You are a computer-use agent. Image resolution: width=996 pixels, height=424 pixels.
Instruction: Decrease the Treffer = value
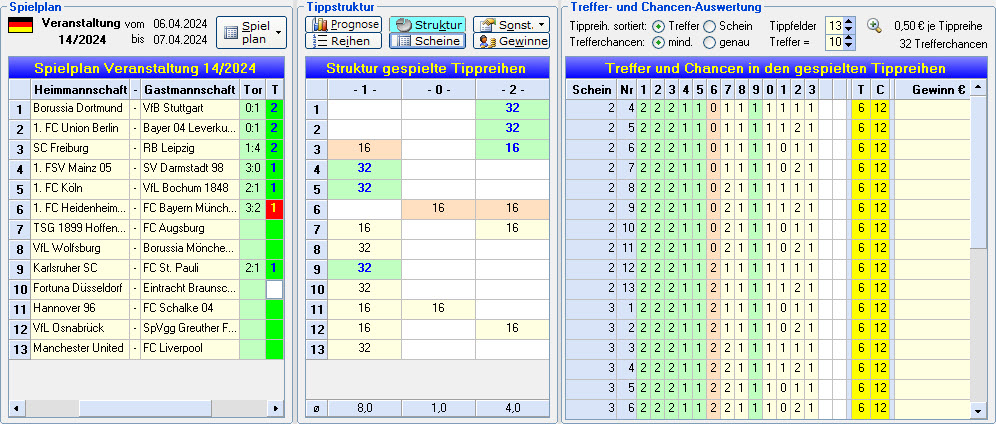tap(850, 46)
